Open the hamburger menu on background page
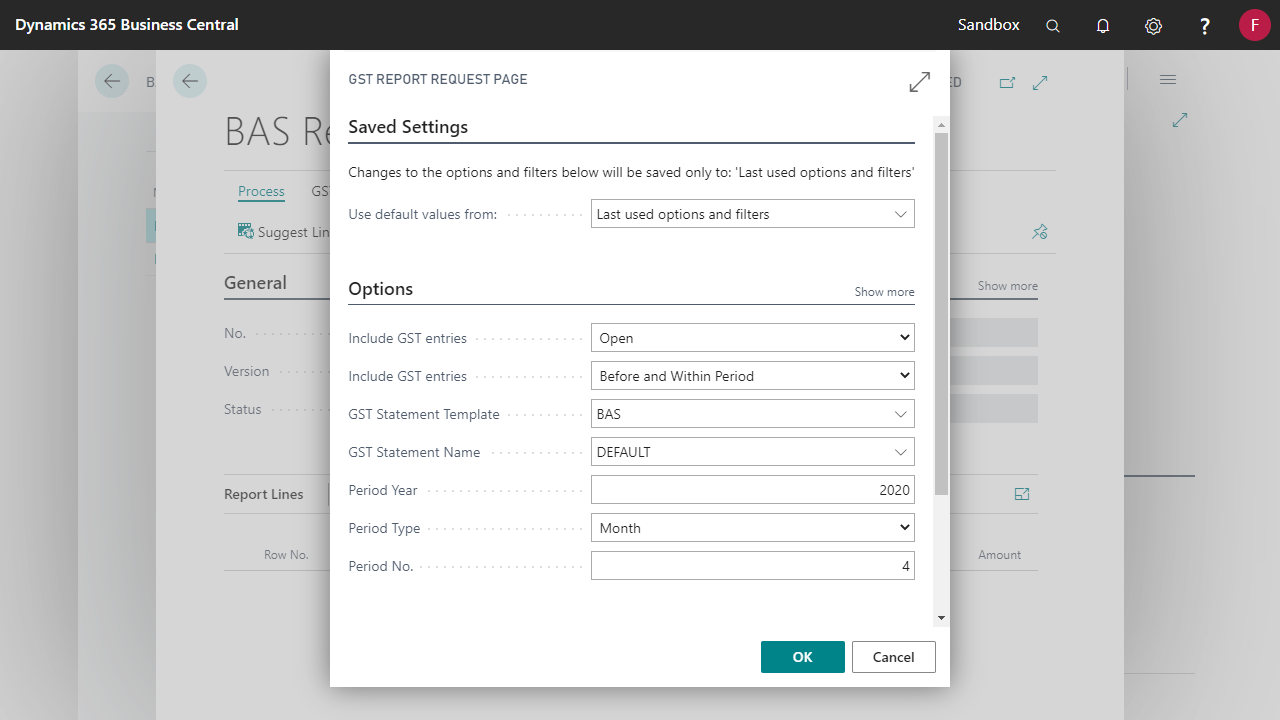The image size is (1280, 720). pos(1168,80)
